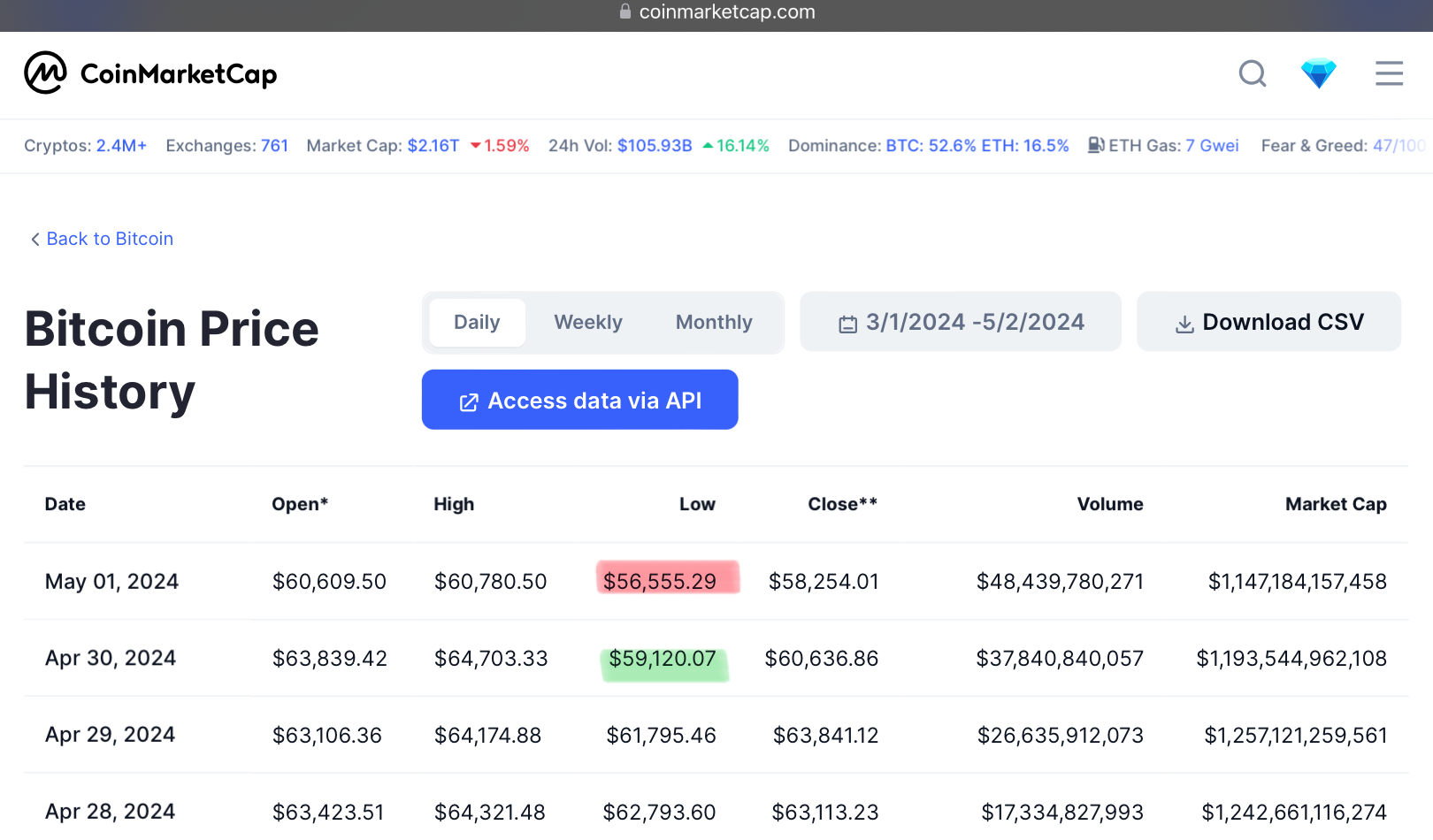Click Apr 29 low $61,795.46

pos(661,735)
